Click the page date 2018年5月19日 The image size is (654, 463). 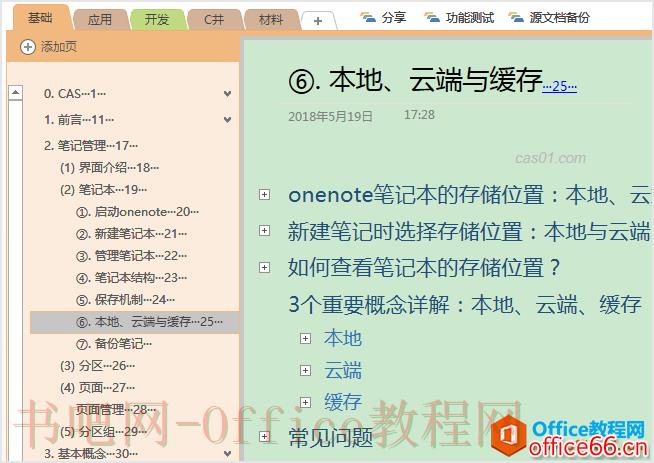[330, 116]
